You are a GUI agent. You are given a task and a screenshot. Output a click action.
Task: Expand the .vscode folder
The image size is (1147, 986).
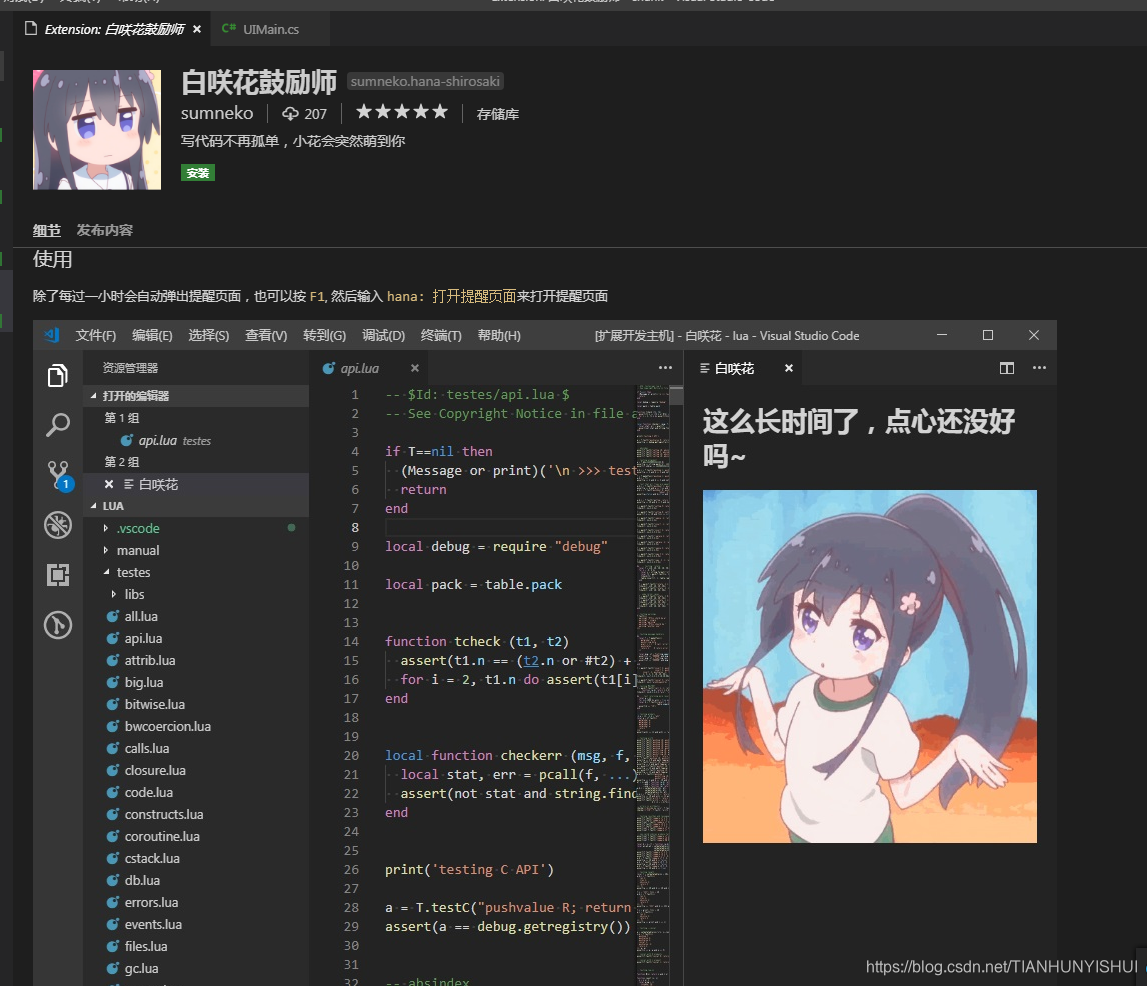pyautogui.click(x=196, y=528)
